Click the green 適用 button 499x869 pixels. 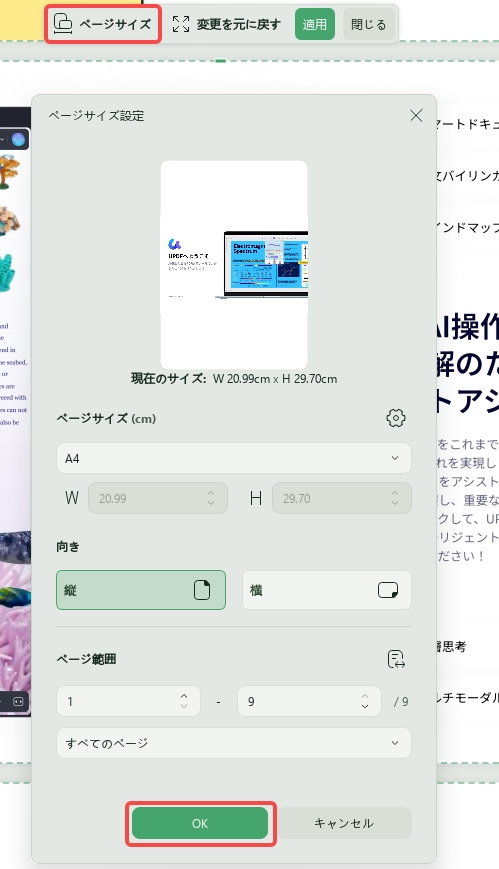(x=314, y=24)
